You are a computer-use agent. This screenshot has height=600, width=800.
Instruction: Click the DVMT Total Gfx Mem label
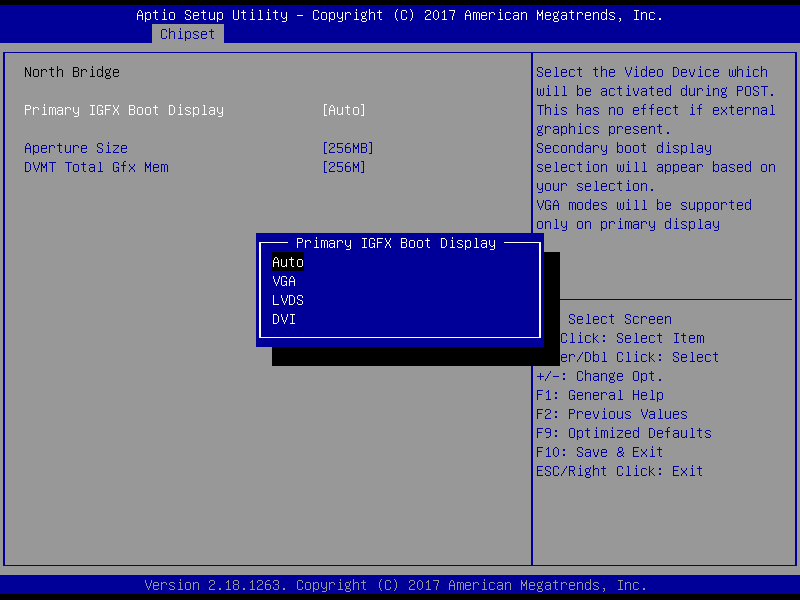point(96,167)
